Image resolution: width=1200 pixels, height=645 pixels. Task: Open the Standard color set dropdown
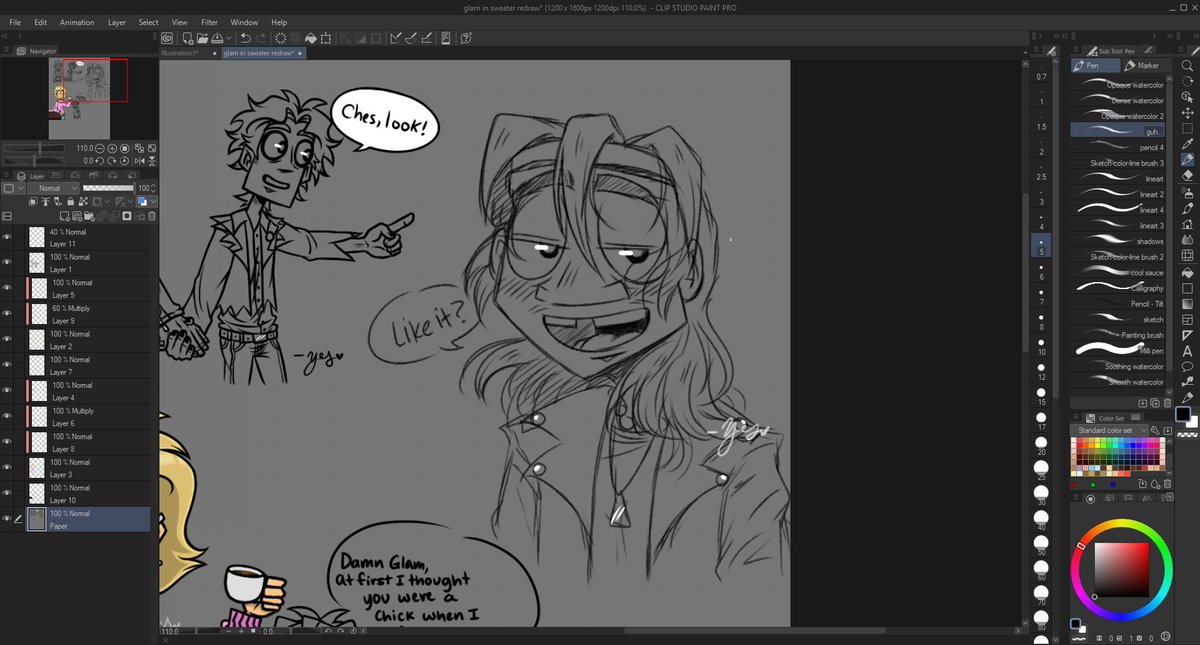pos(1107,430)
